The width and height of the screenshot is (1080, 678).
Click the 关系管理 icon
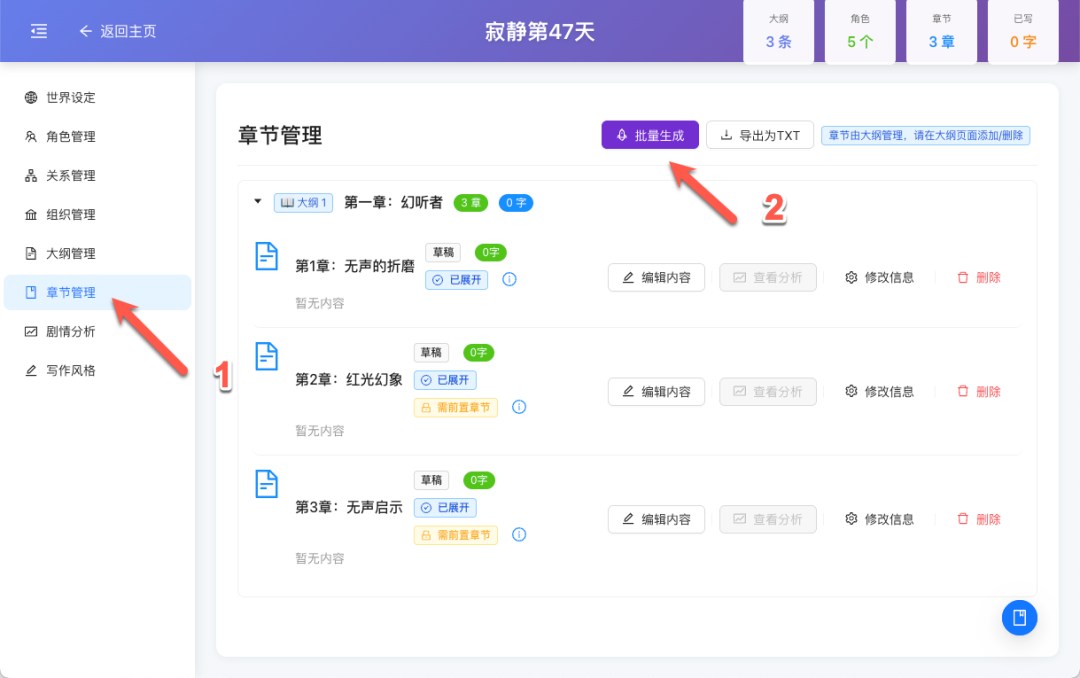(28, 175)
